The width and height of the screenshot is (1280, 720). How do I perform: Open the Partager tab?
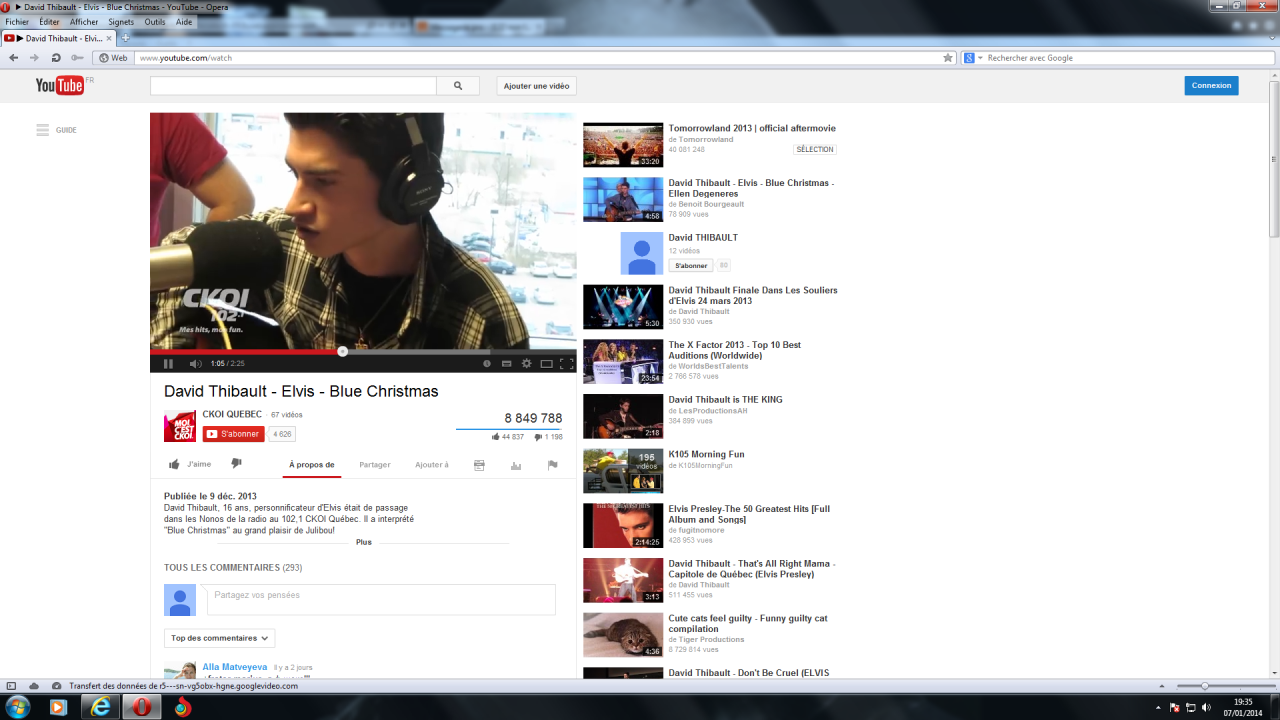[x=375, y=465]
